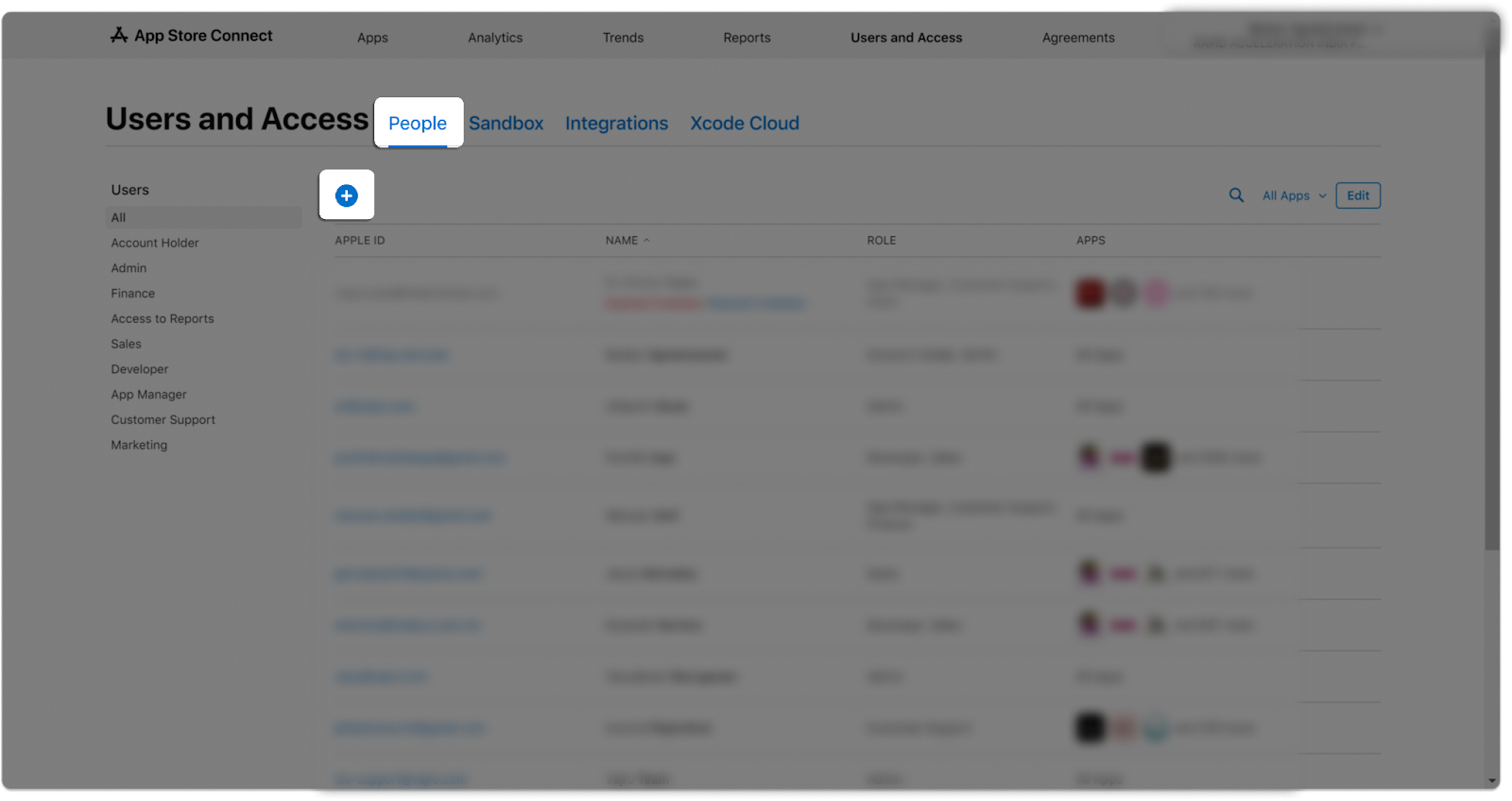
Task: Open Trends in the top navigation
Action: (x=623, y=38)
